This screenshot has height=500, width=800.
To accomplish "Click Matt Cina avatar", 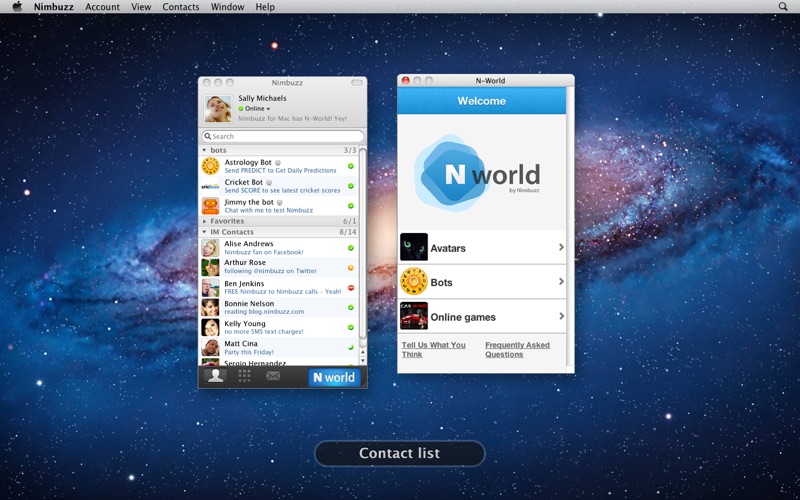I will (x=210, y=347).
